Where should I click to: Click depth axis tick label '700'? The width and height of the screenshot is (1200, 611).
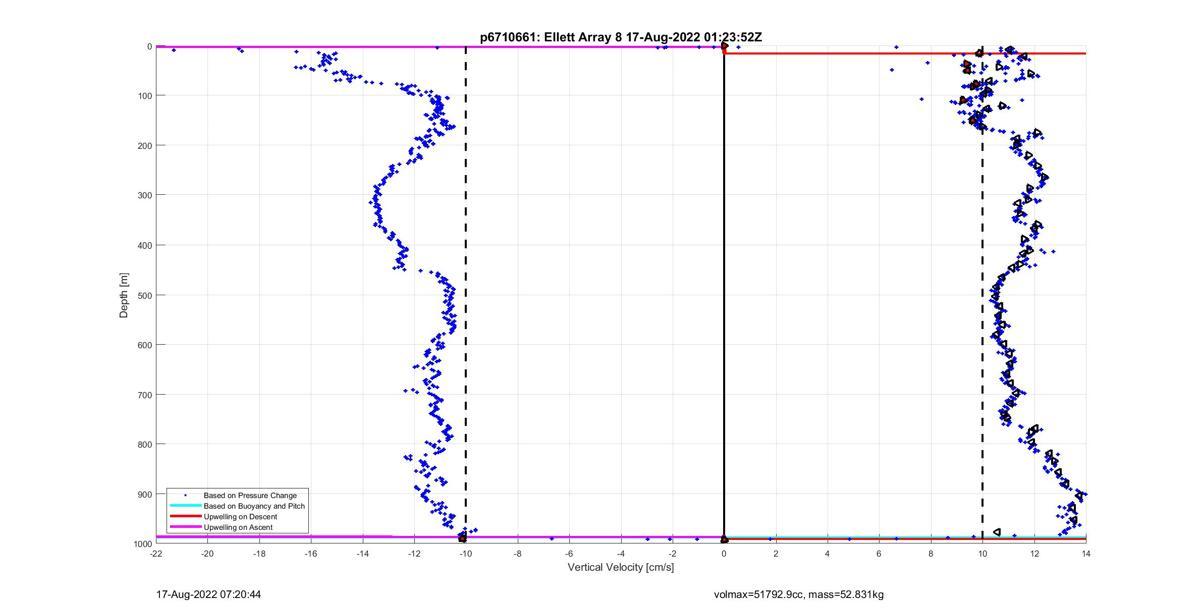144,395
